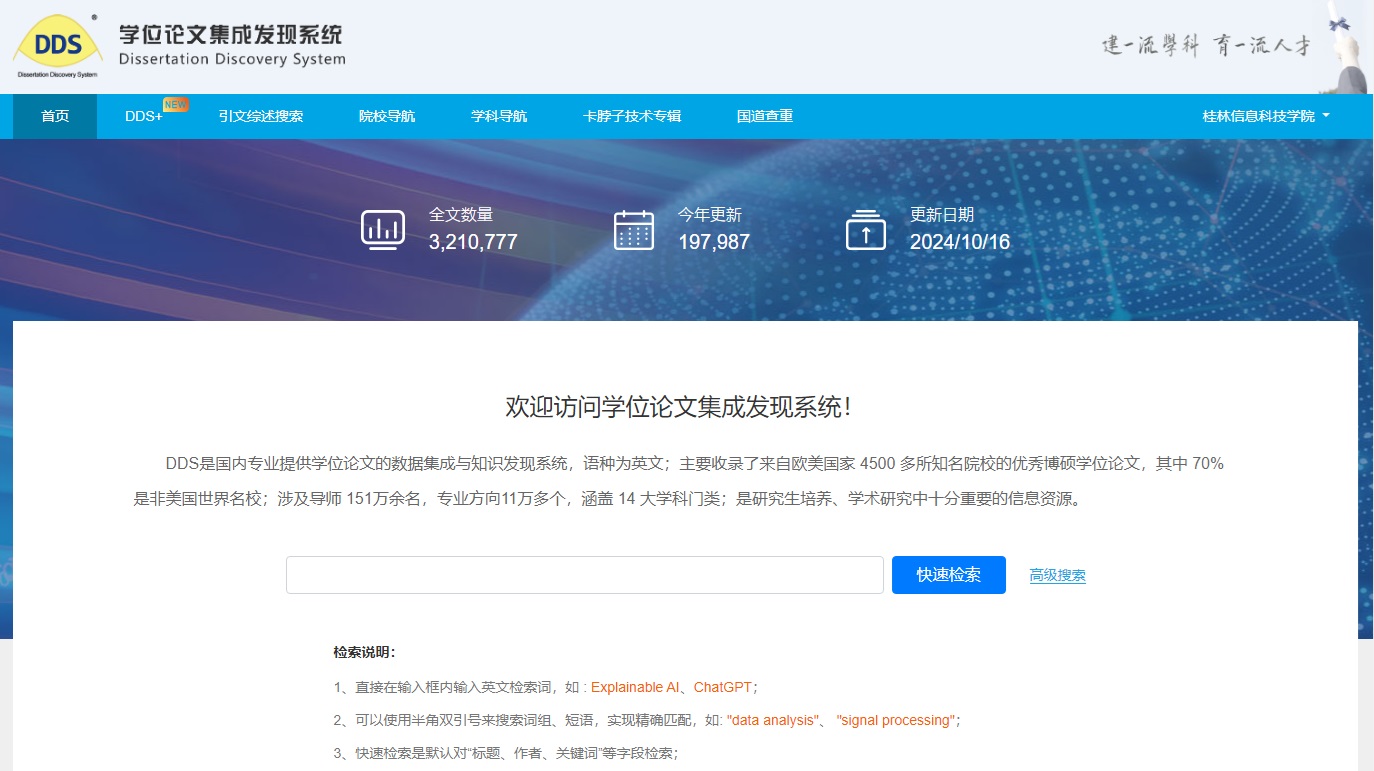The width and height of the screenshot is (1374, 771).
Task: Open 国道查重 plagiarism check
Action: (x=764, y=116)
